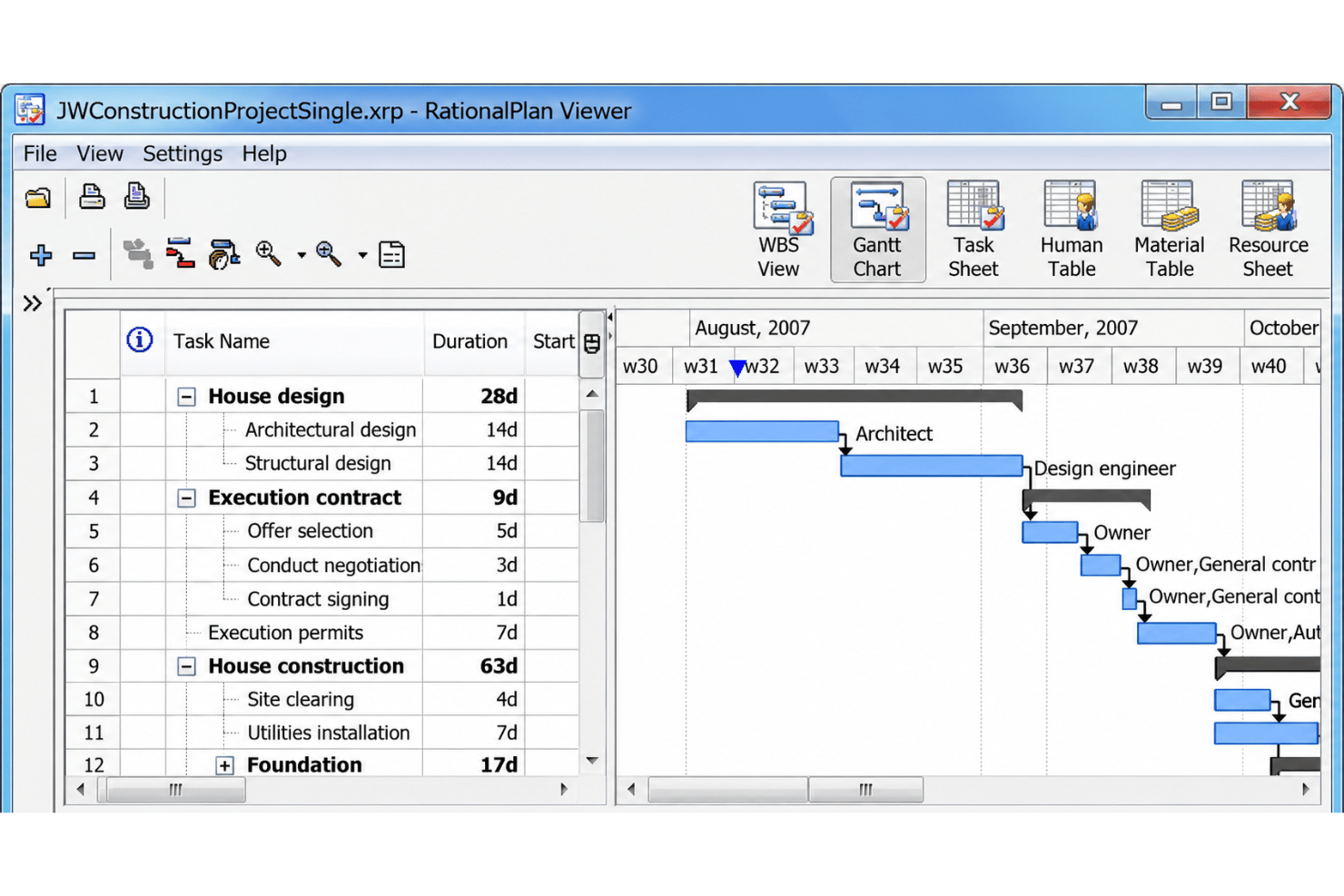
Task: Open a project file with the folder icon
Action: point(38,197)
